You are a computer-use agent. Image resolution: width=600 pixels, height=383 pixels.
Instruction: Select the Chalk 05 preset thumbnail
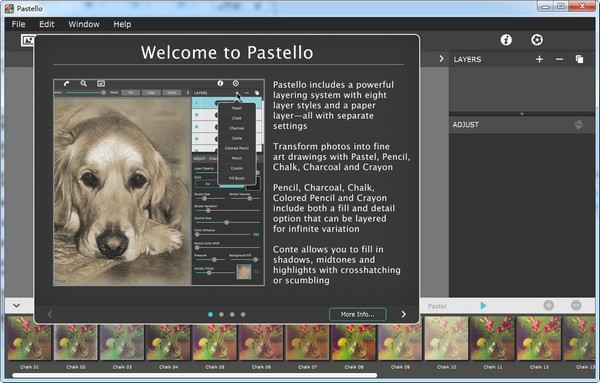pos(214,342)
